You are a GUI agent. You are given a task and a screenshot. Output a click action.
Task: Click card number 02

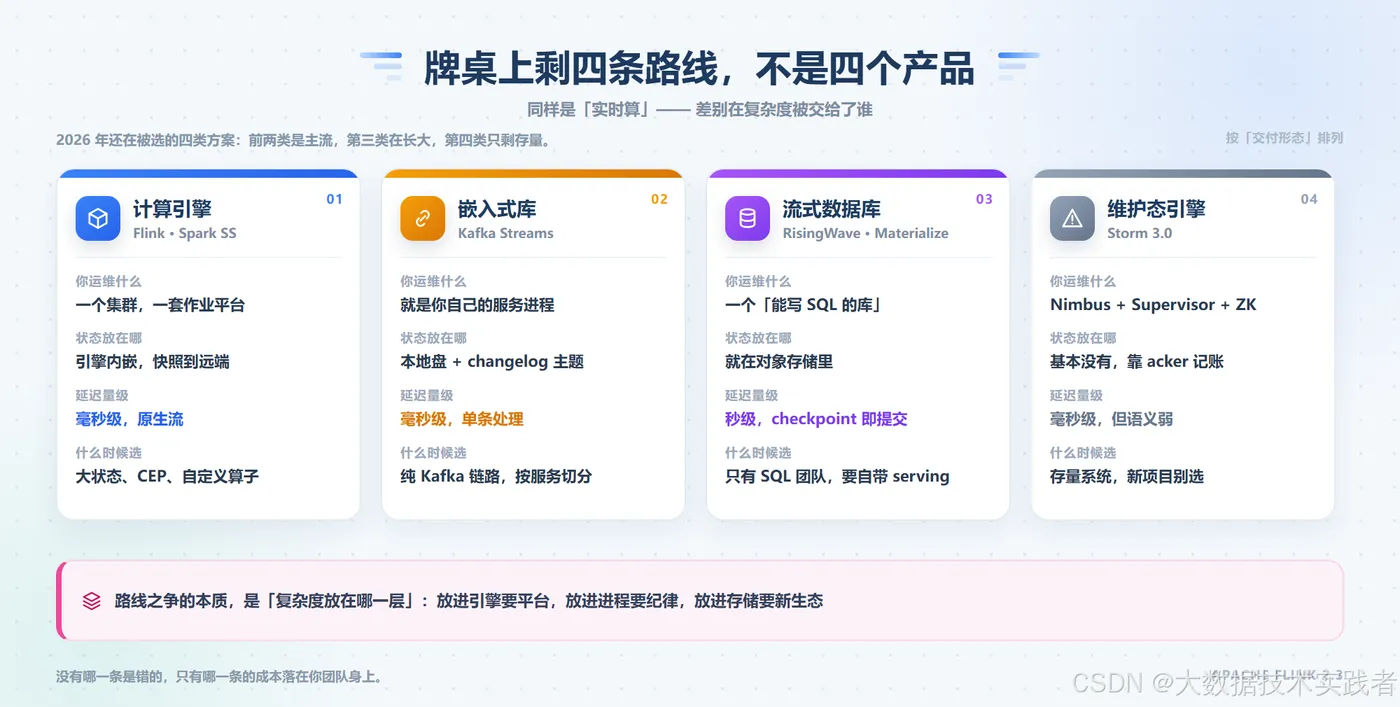pyautogui.click(x=659, y=199)
